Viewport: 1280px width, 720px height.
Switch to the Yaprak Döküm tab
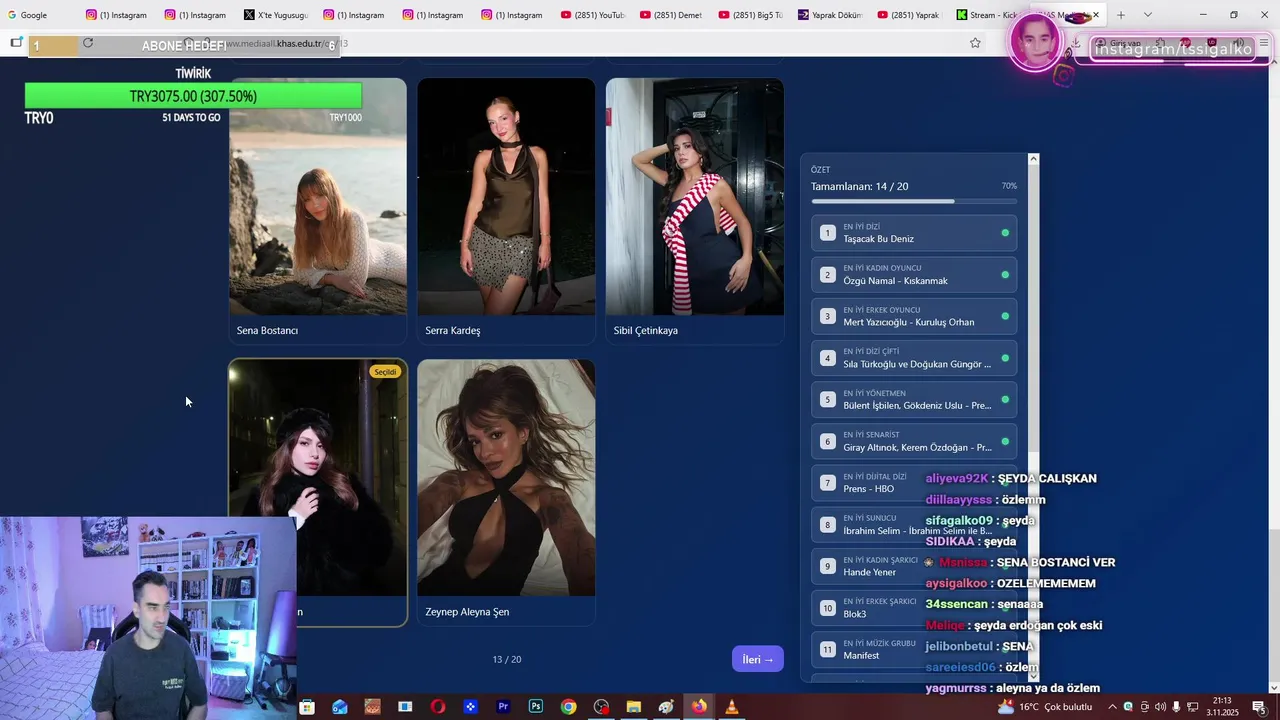(830, 15)
